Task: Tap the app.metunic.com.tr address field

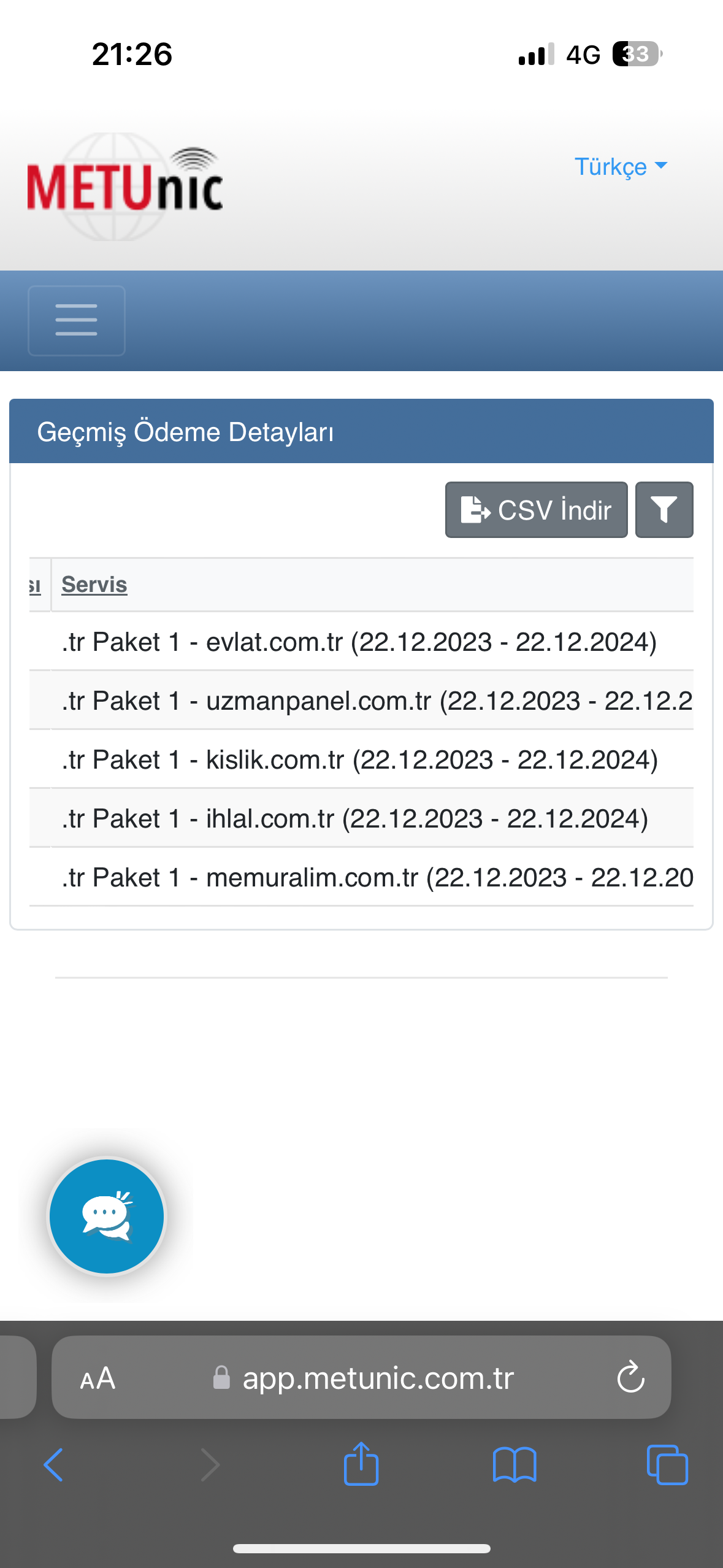Action: pyautogui.click(x=361, y=1377)
